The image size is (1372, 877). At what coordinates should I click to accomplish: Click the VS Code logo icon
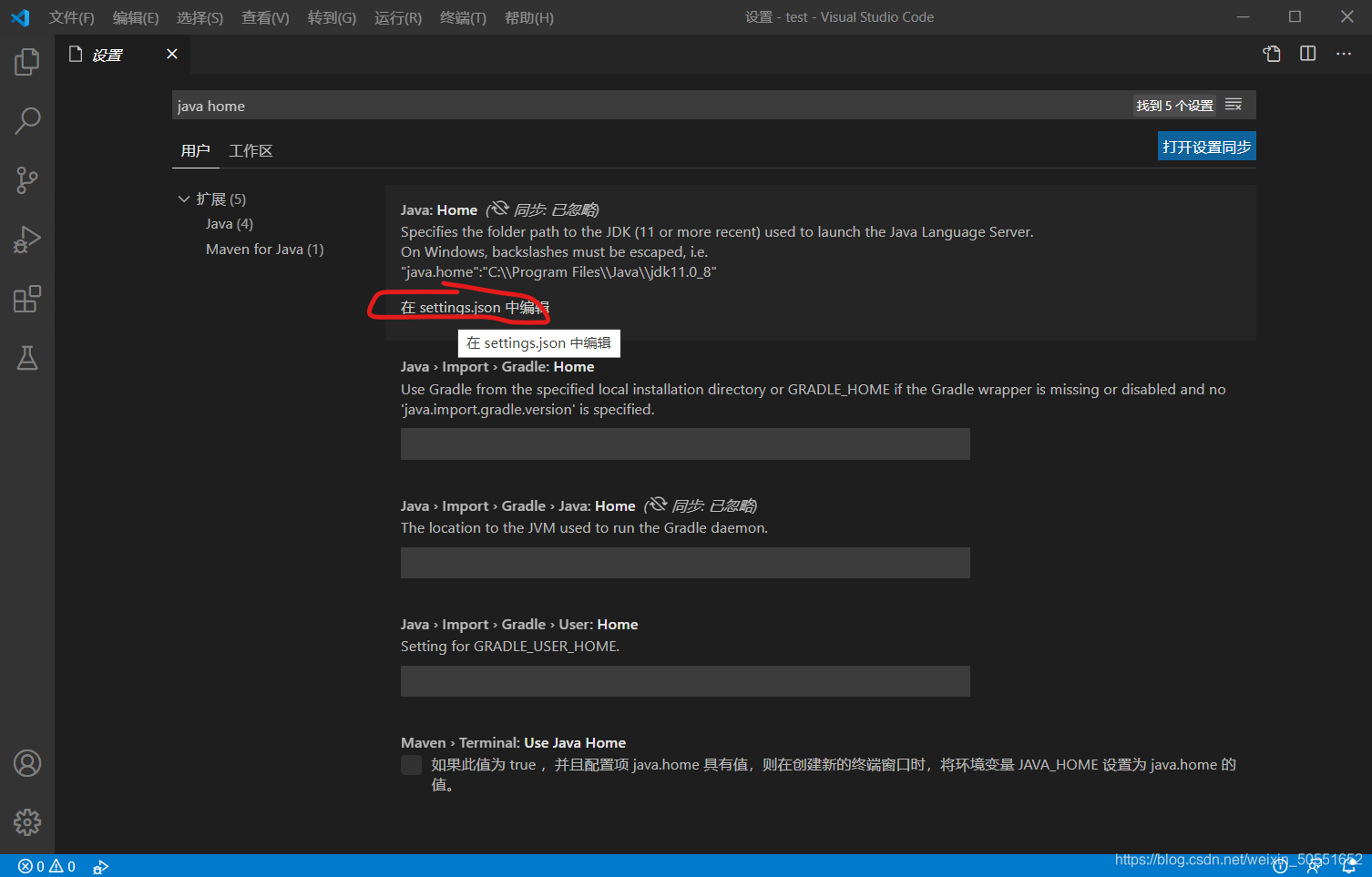point(20,17)
